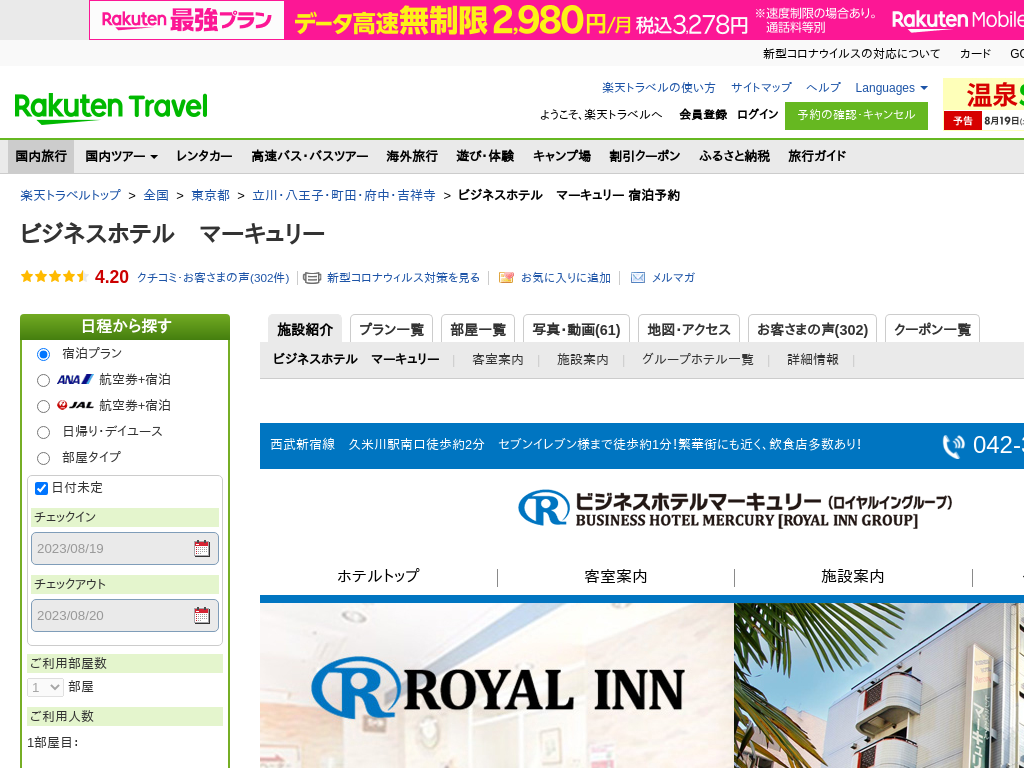
Task: Click the phone icon in blue banner
Action: tap(953, 446)
